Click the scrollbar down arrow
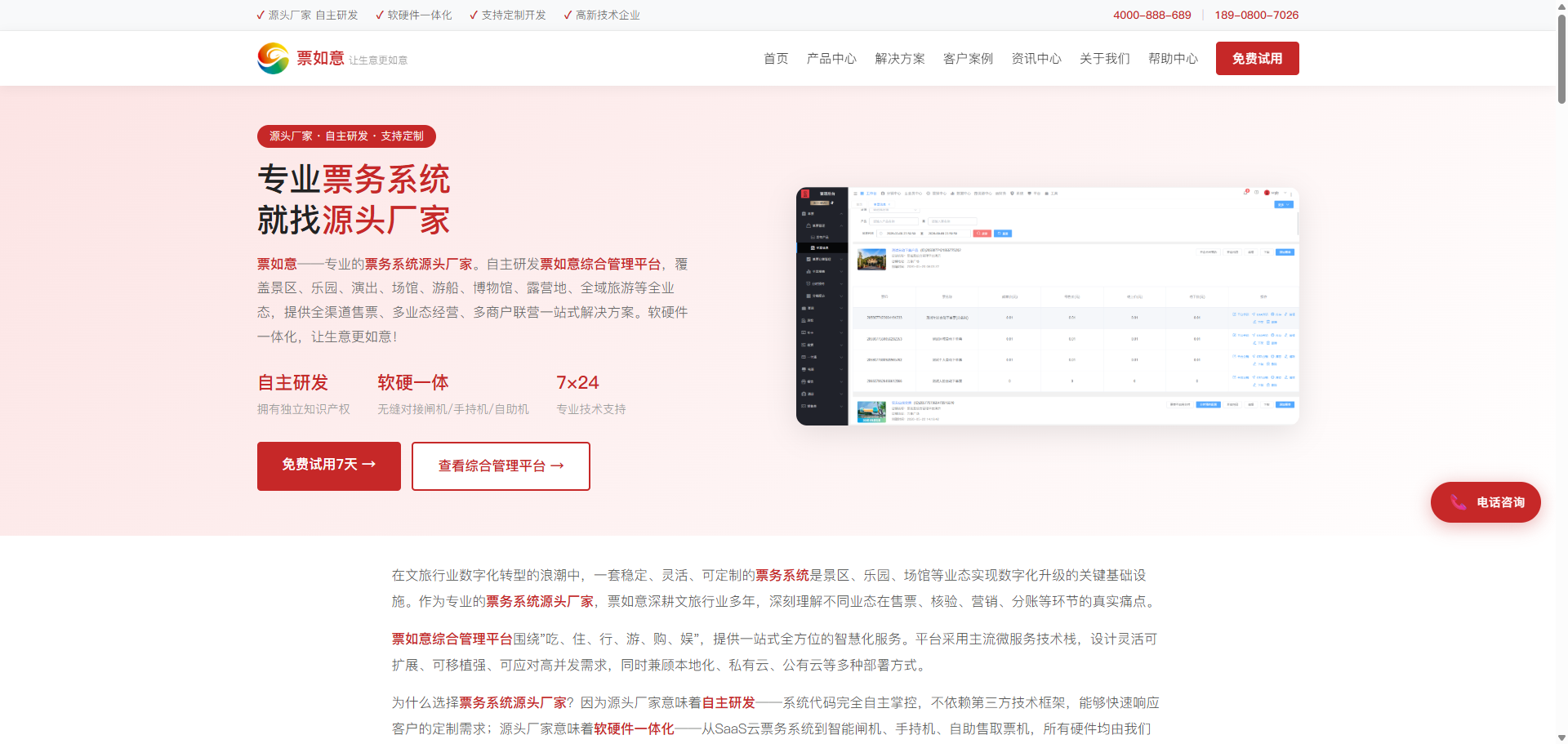The height and width of the screenshot is (744, 1568). (1561, 737)
